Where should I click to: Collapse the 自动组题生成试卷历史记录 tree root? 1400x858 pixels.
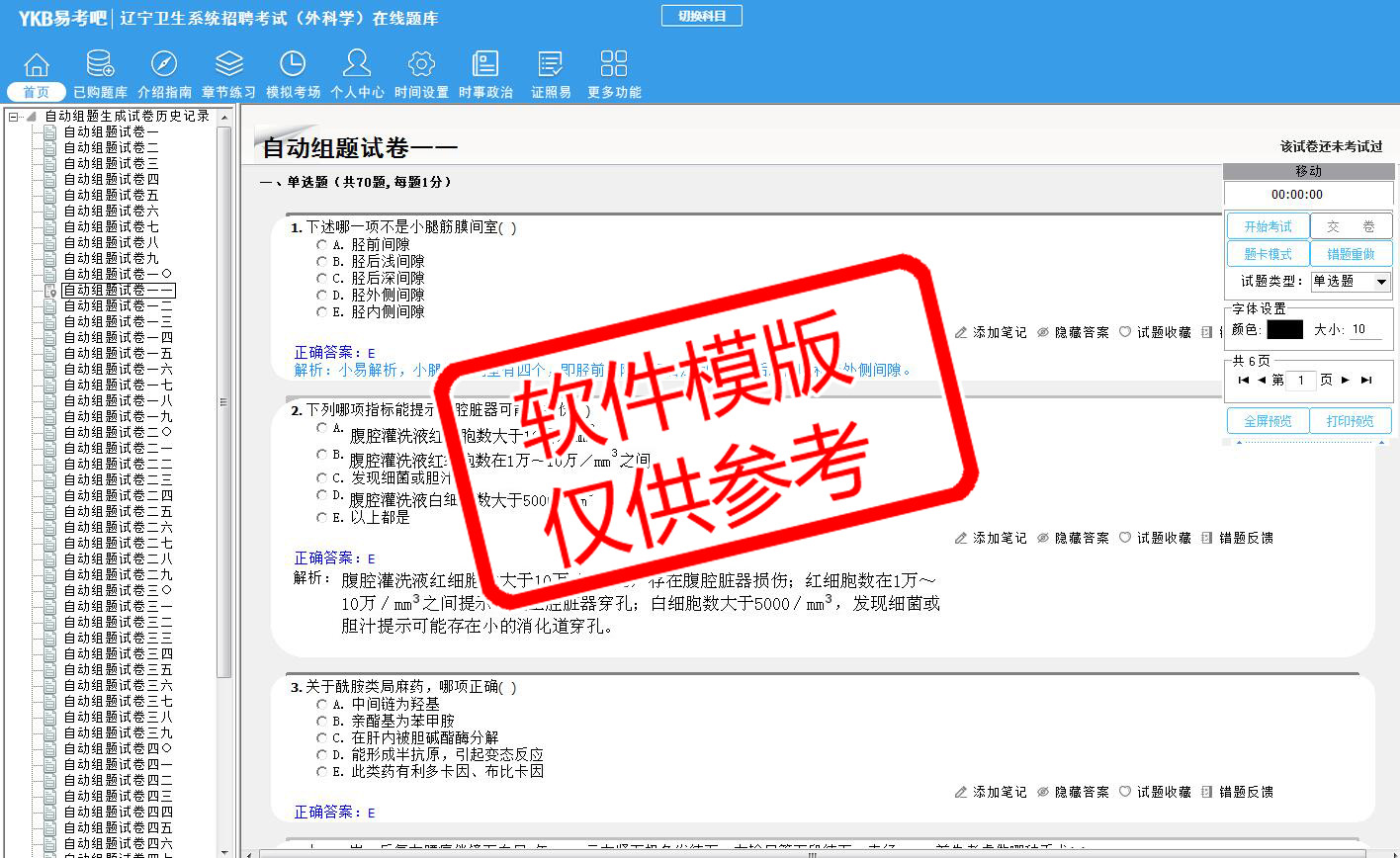14,117
